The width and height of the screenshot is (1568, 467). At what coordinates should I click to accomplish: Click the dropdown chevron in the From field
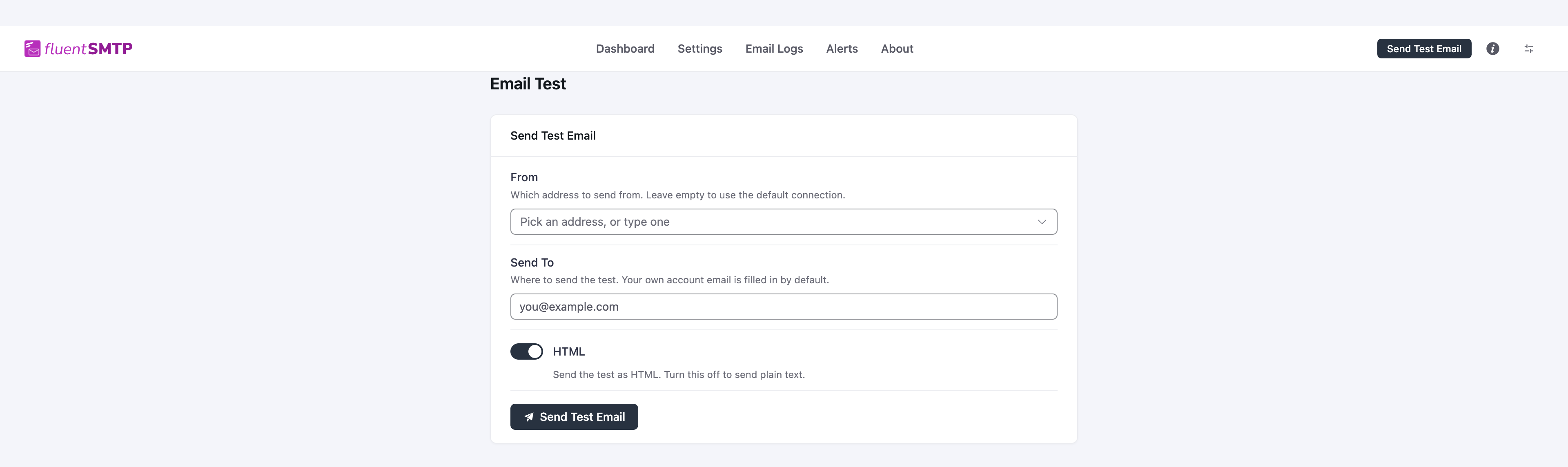point(1042,222)
